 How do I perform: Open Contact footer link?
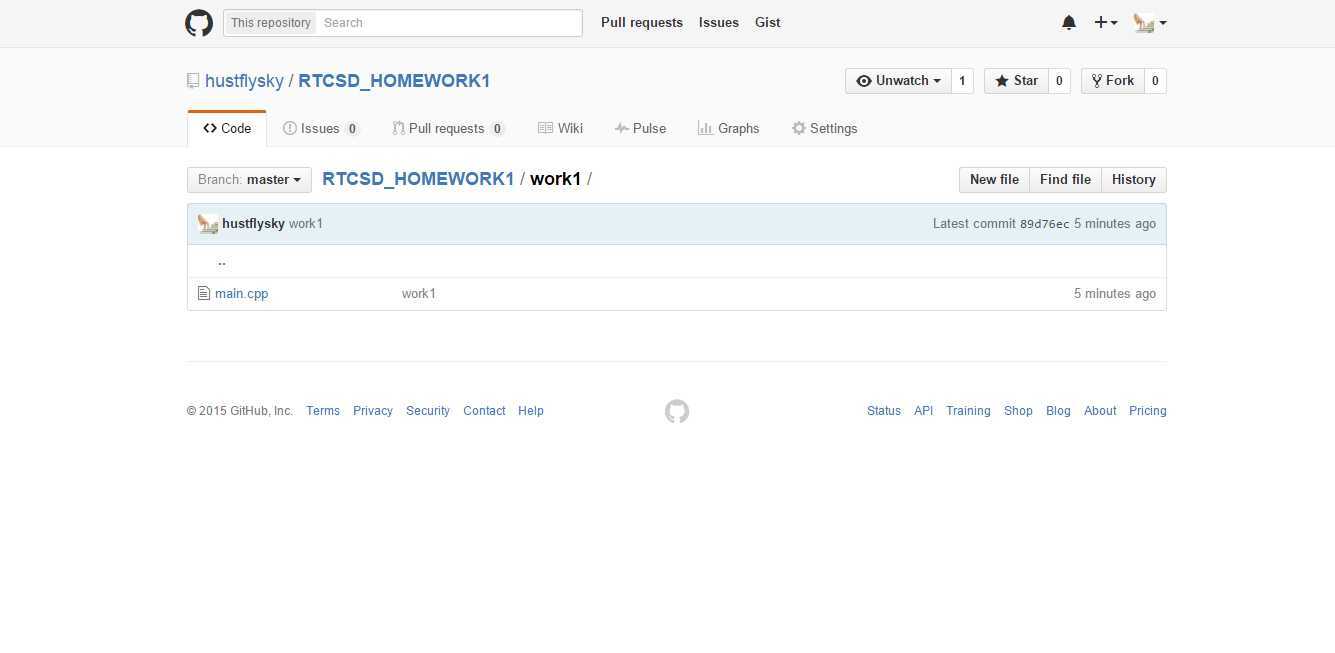click(484, 411)
